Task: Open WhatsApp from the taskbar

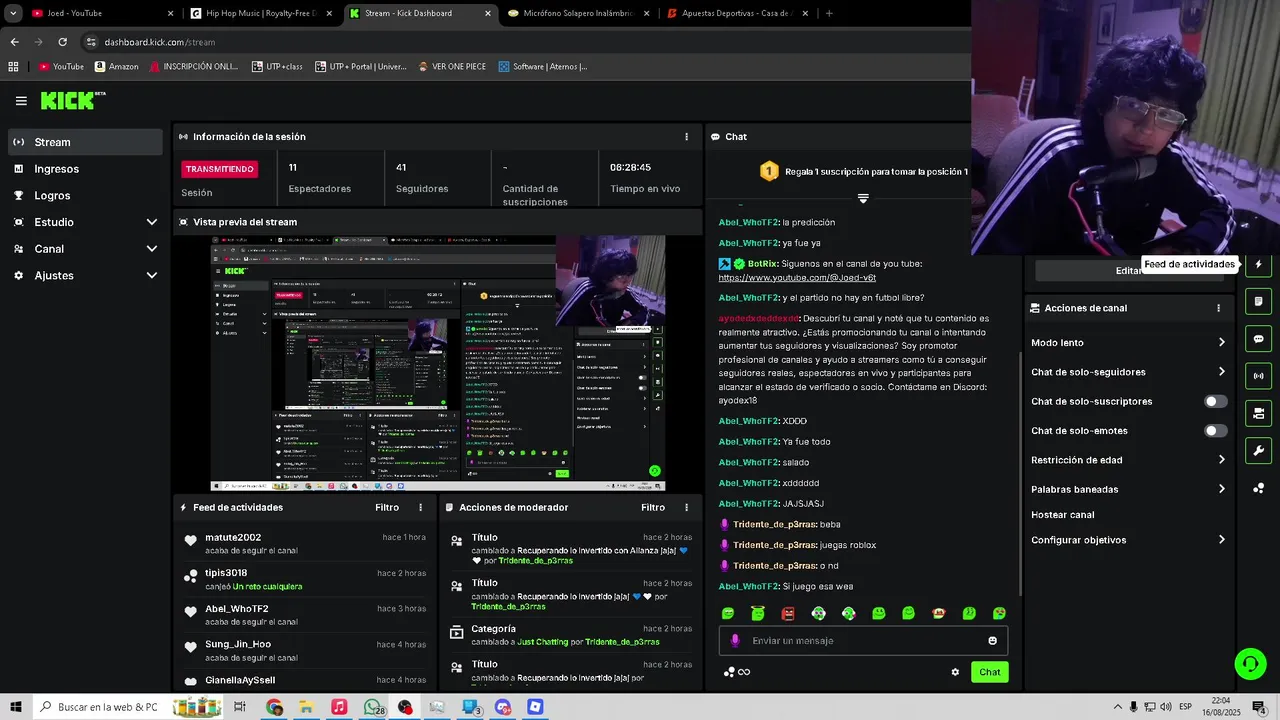Action: pyautogui.click(x=373, y=707)
